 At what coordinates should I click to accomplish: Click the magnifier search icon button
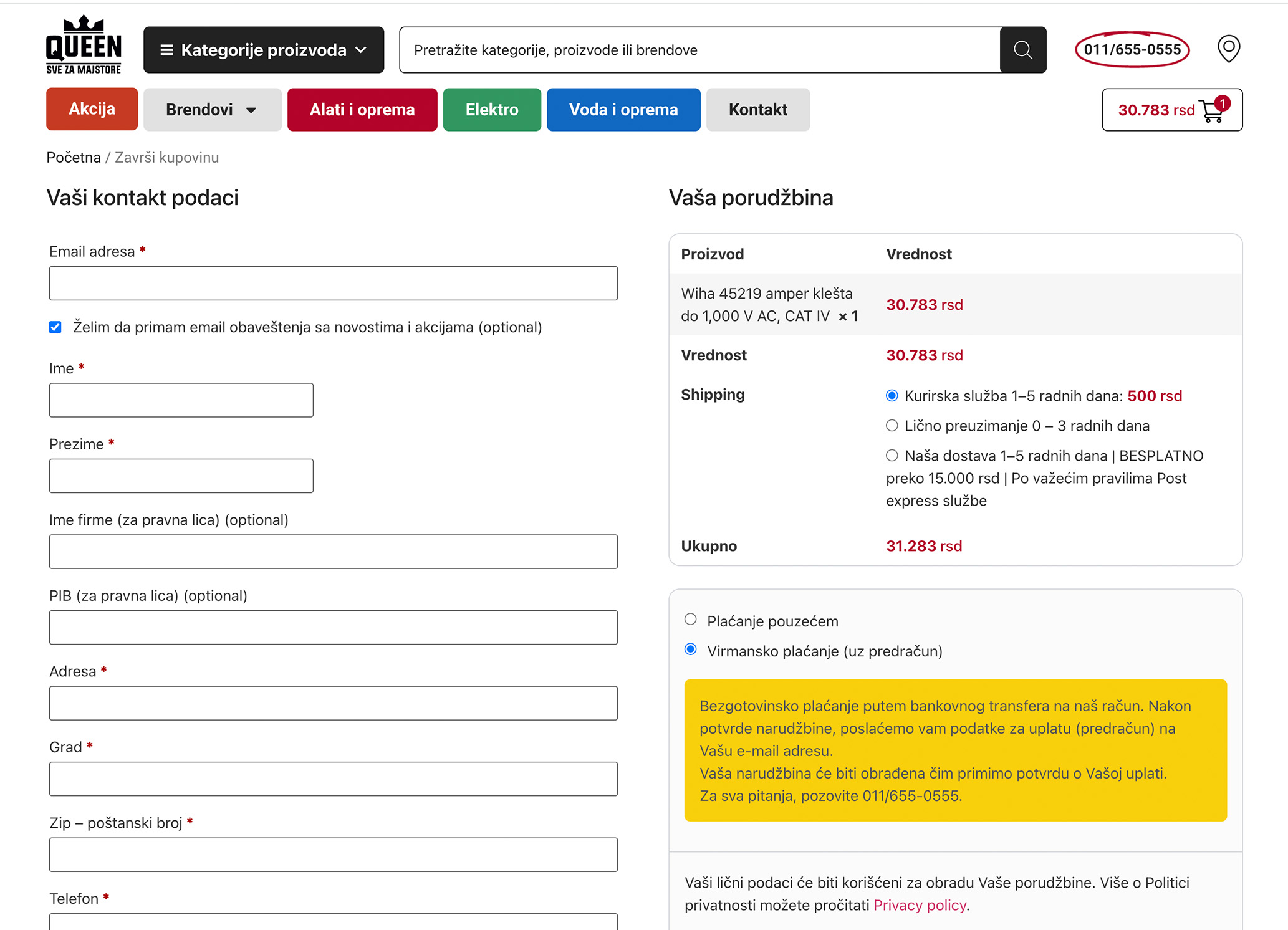pyautogui.click(x=1022, y=50)
